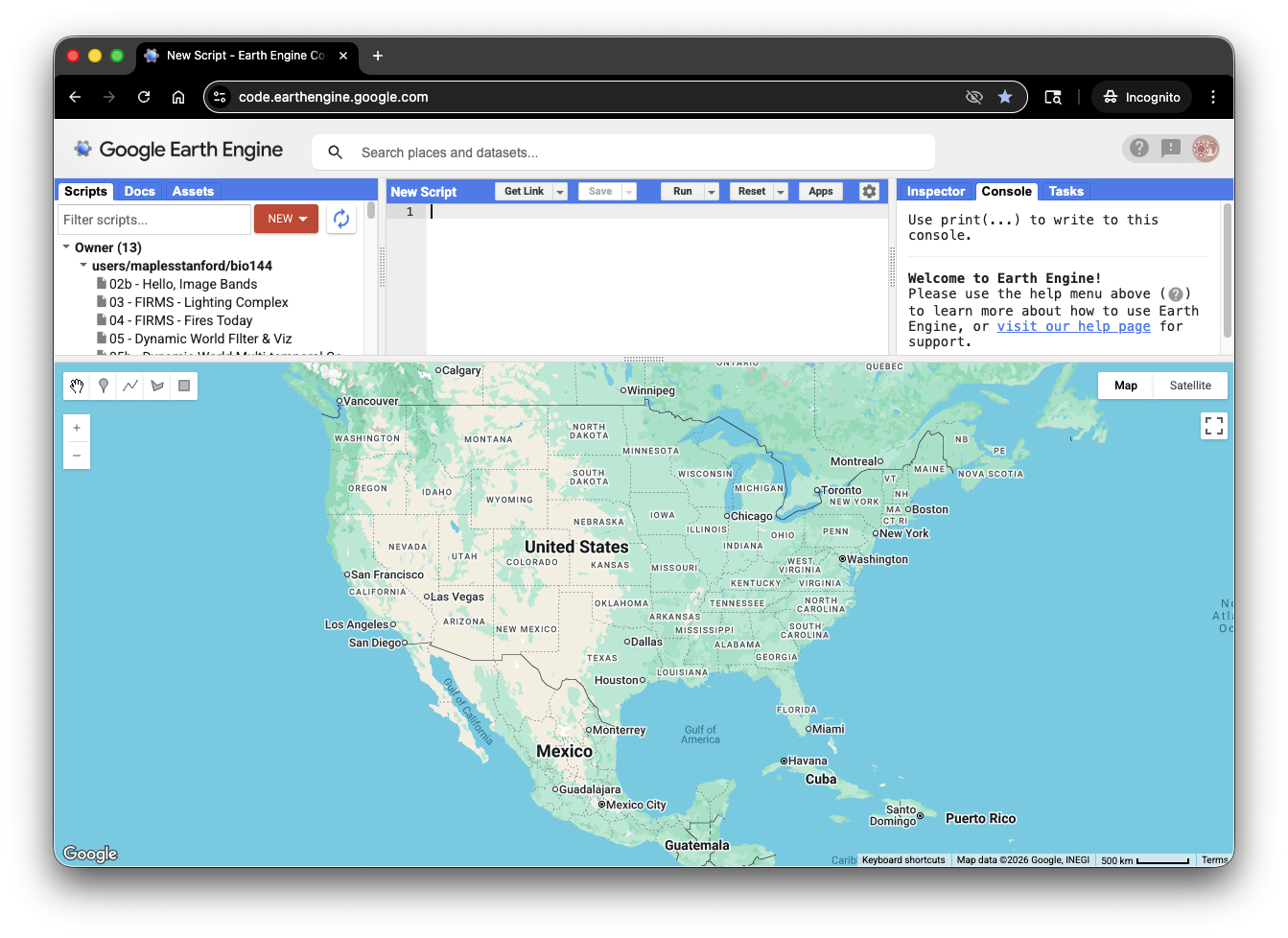
Task: Select the line drawing tool
Action: pyautogui.click(x=130, y=386)
